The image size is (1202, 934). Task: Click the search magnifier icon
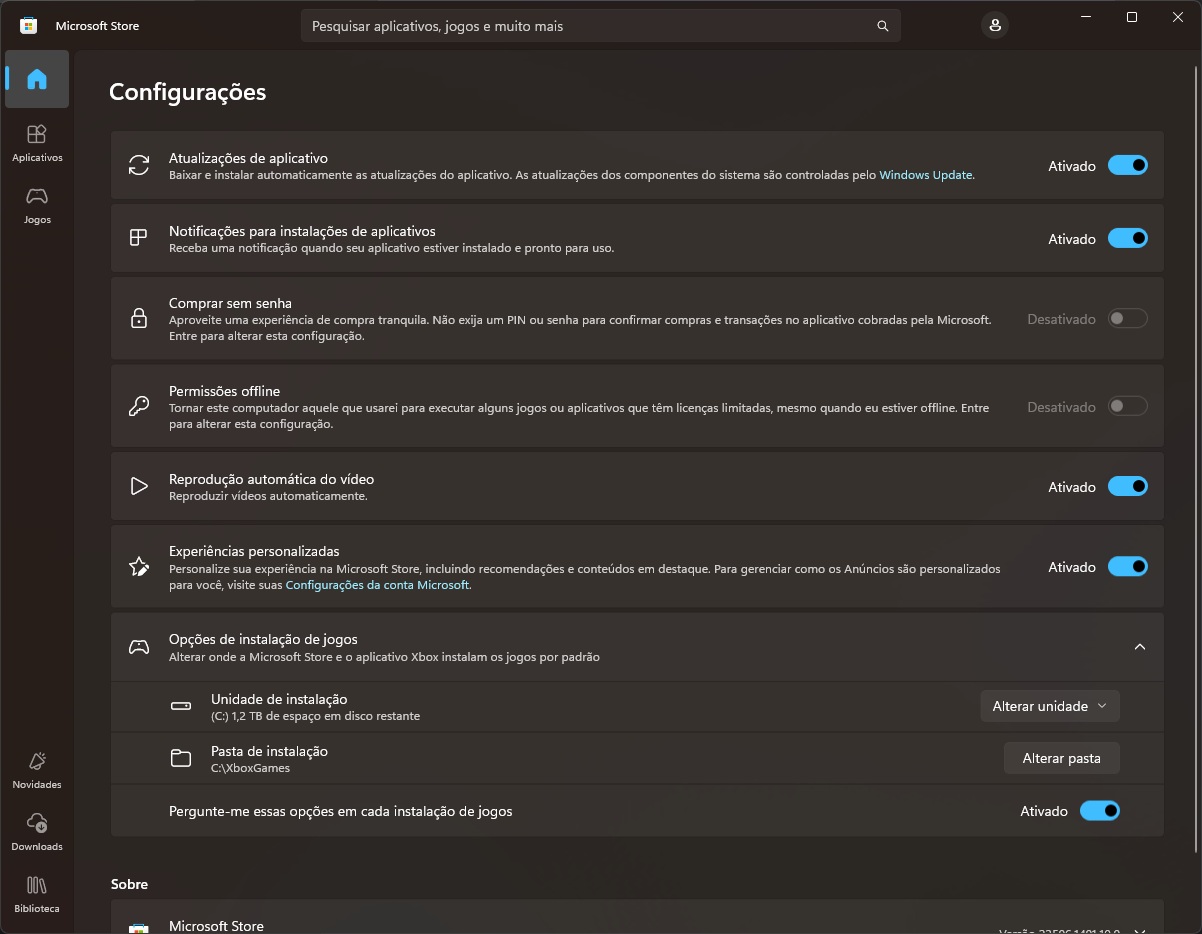pyautogui.click(x=882, y=26)
